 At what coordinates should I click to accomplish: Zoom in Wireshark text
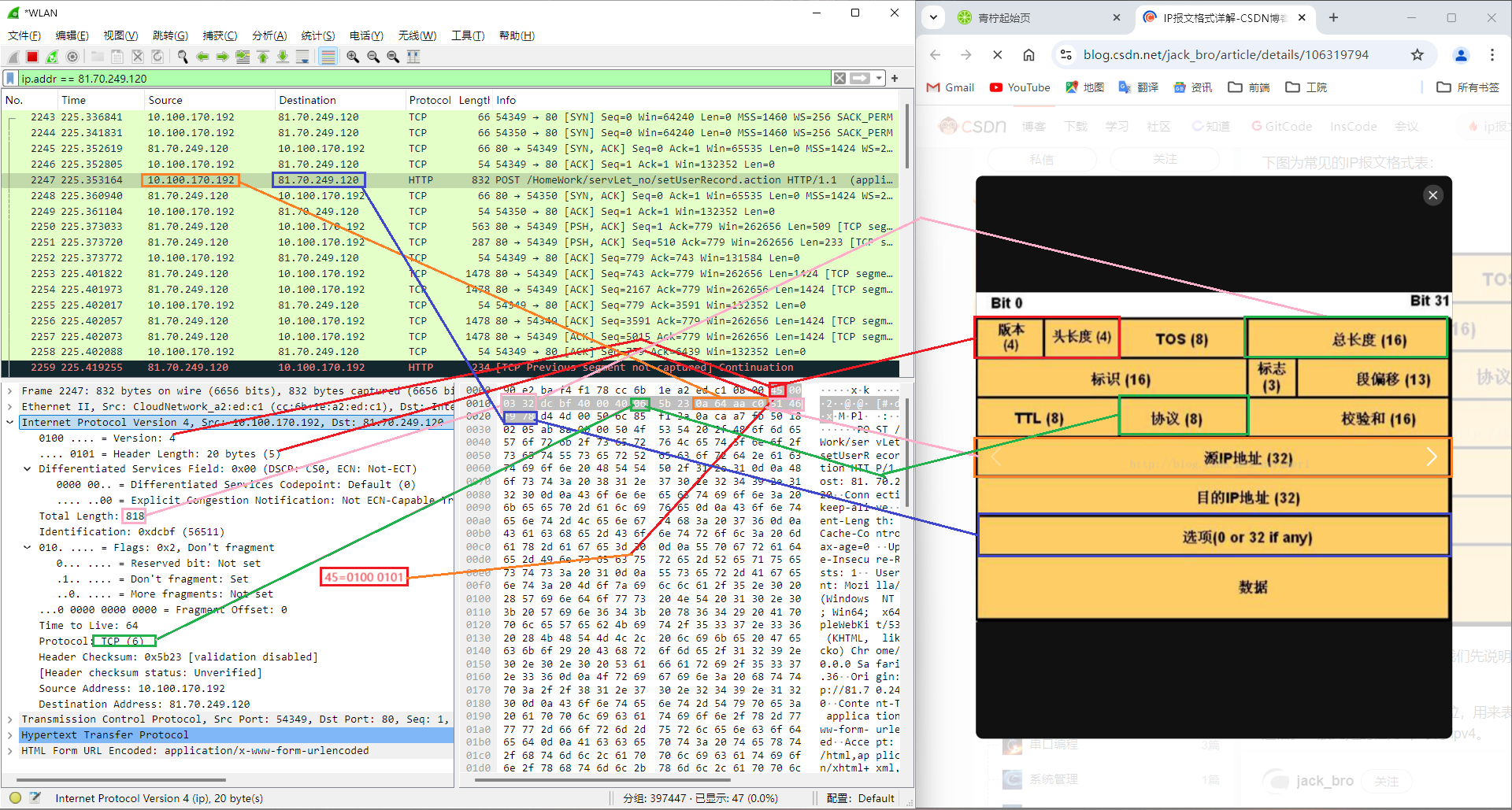click(x=353, y=57)
